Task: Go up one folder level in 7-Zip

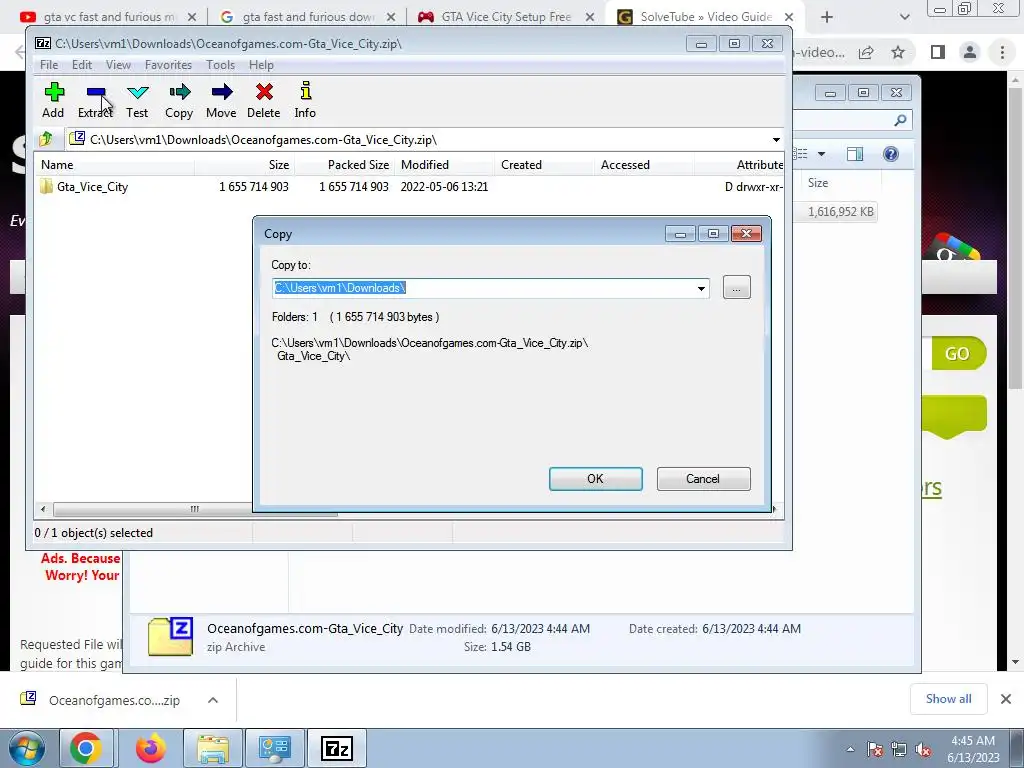Action: (46, 139)
